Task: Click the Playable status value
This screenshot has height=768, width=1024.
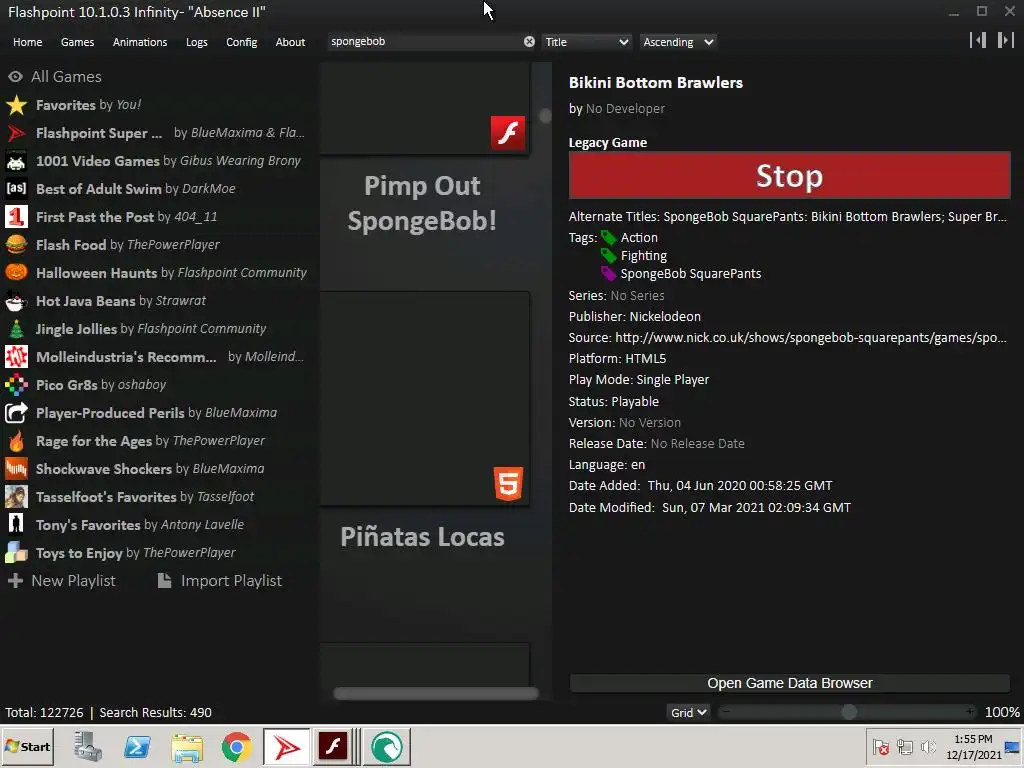Action: click(635, 402)
